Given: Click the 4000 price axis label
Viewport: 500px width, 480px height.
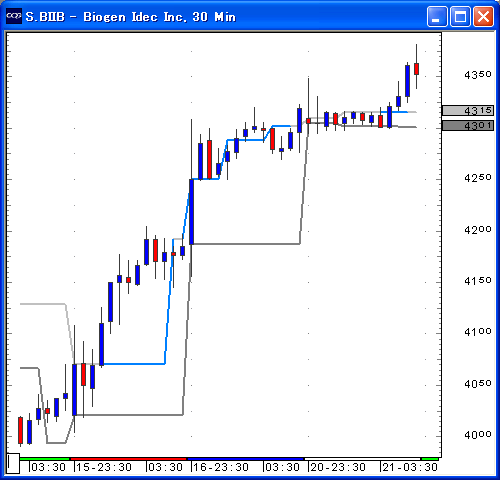Looking at the screenshot, I should 478,435.
